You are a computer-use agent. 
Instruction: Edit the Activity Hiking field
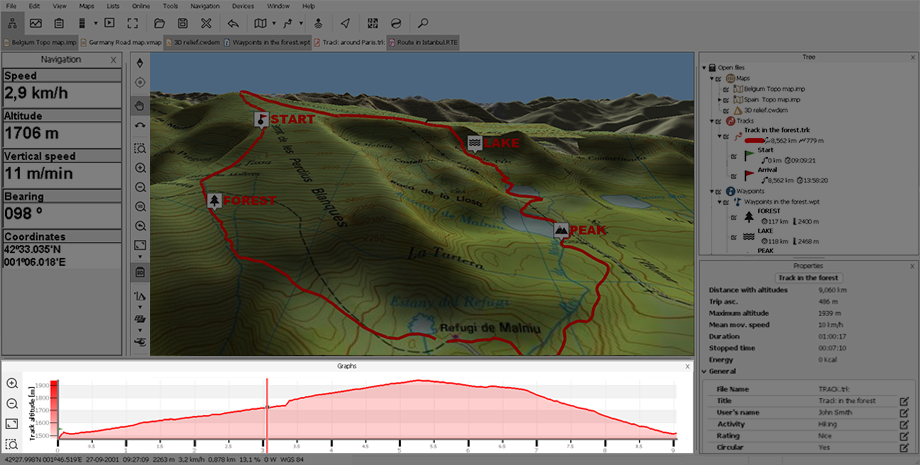coord(903,424)
